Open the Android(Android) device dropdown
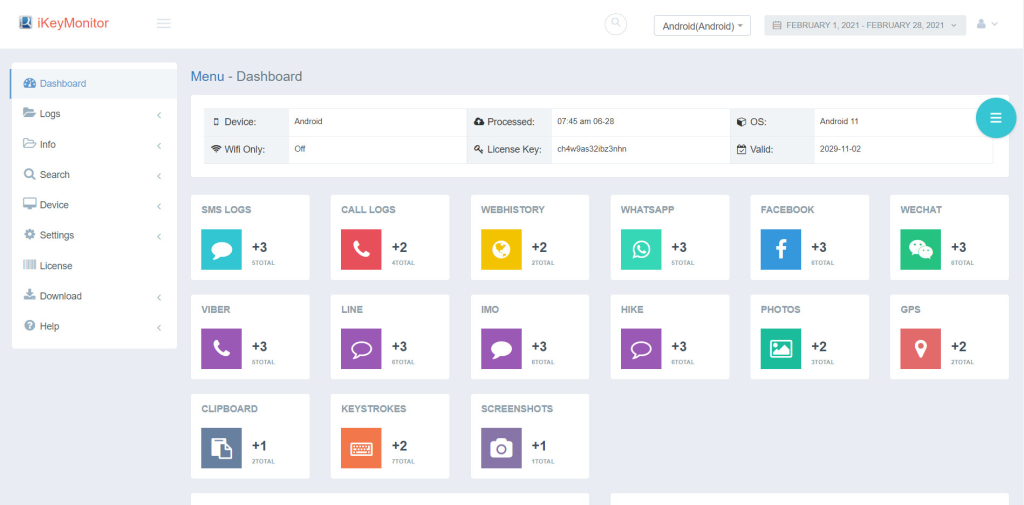Image resolution: width=1024 pixels, height=505 pixels. (x=702, y=25)
